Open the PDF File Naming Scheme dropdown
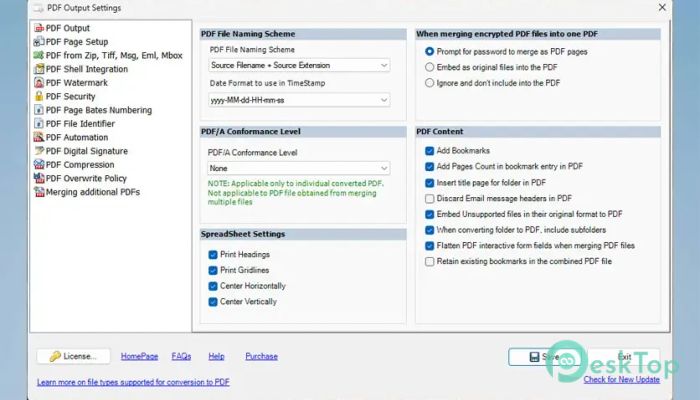The width and height of the screenshot is (700, 400). click(x=299, y=65)
